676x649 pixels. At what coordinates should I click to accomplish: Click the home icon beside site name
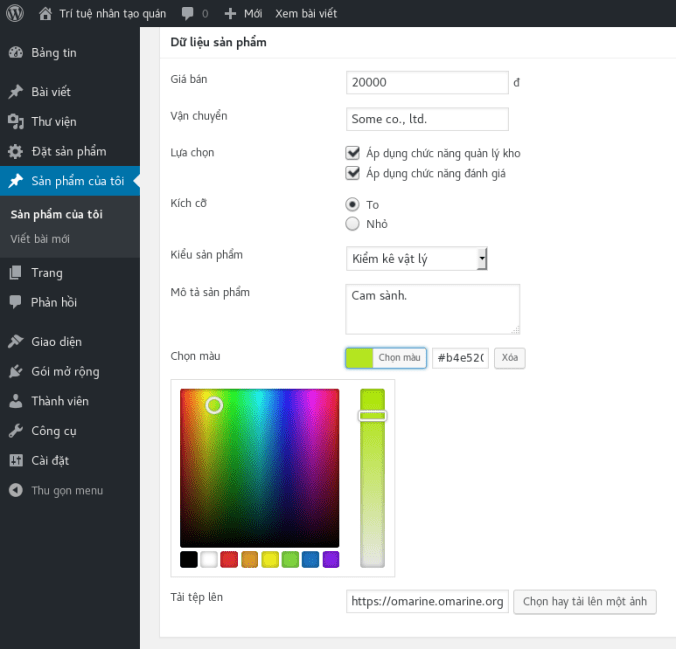(46, 14)
